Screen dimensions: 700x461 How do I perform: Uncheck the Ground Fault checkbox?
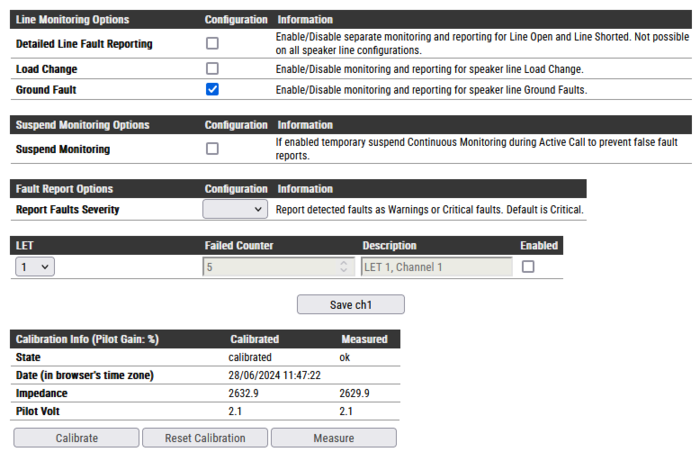point(212,89)
